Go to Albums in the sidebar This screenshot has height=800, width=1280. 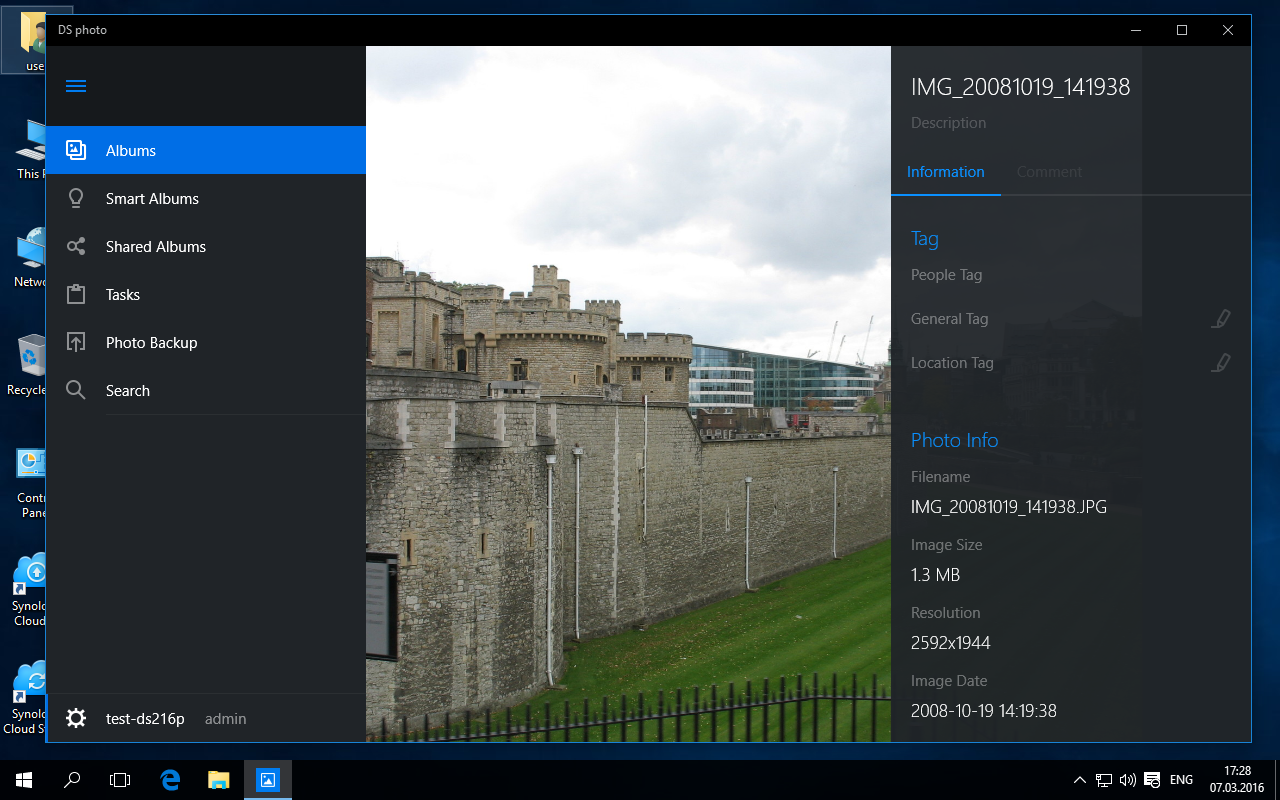[206, 150]
